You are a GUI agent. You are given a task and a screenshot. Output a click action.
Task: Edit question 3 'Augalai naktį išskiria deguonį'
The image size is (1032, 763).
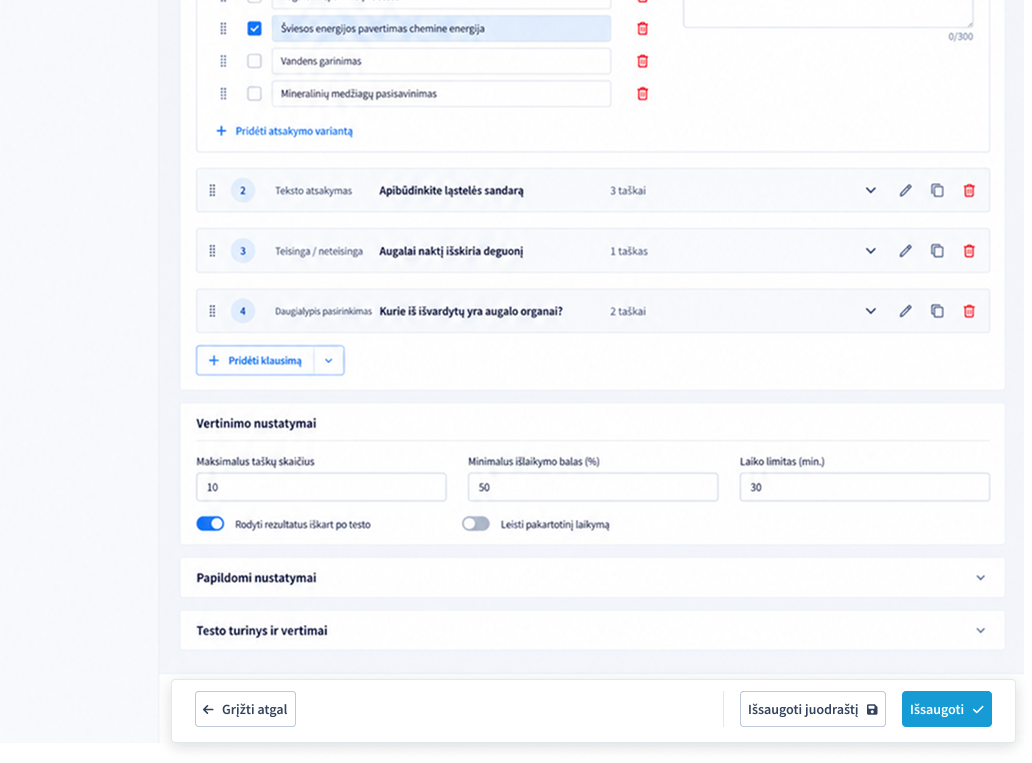tap(906, 251)
